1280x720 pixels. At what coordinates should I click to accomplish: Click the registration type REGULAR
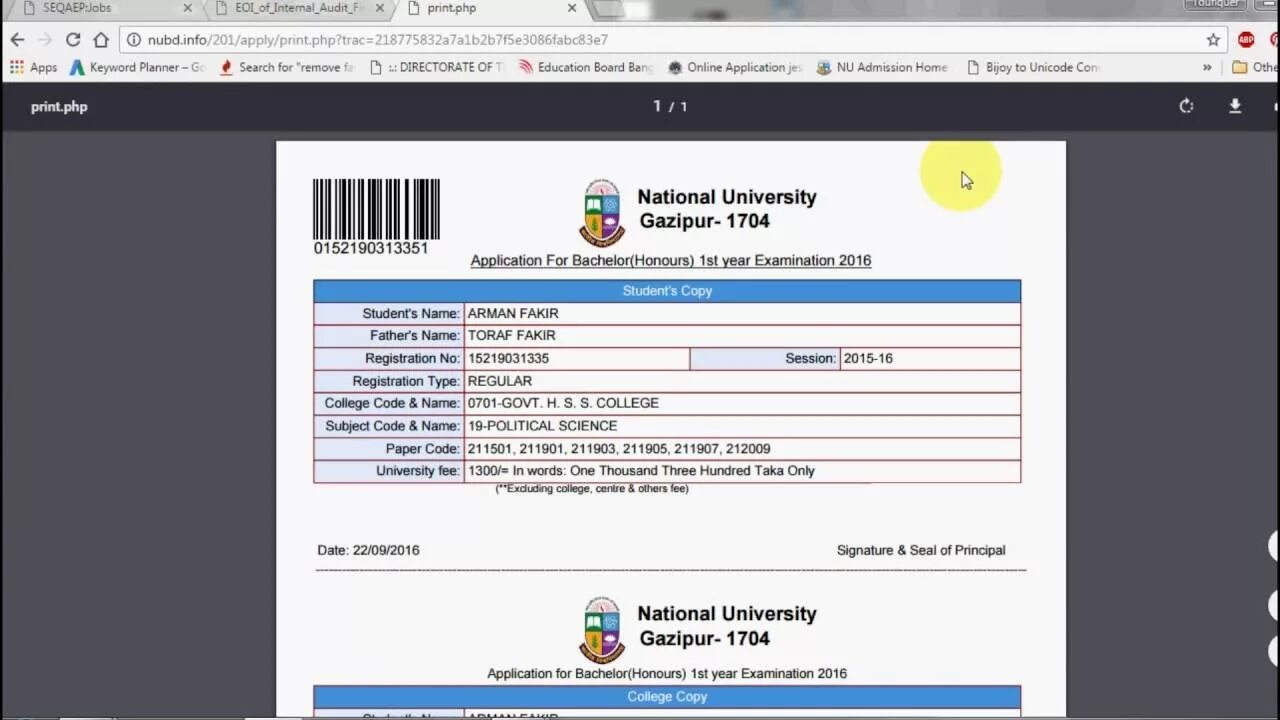(500, 381)
